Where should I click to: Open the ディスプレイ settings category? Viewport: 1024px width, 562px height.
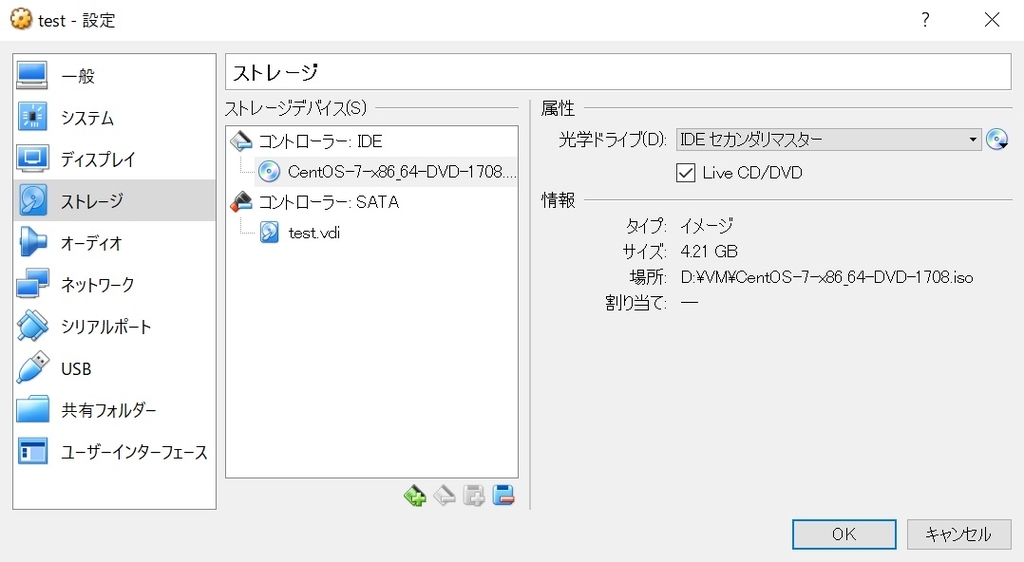(x=114, y=159)
